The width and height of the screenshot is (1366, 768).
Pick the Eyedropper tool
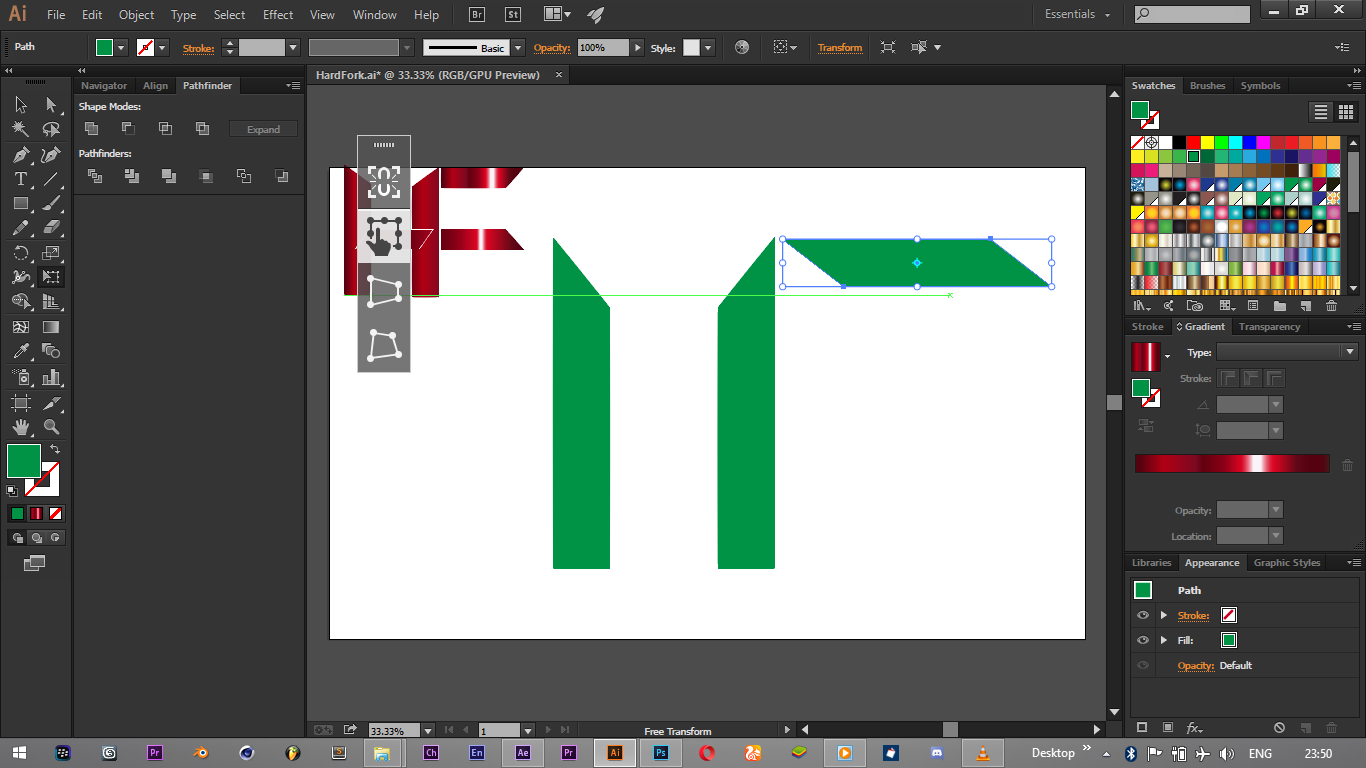[x=21, y=352]
